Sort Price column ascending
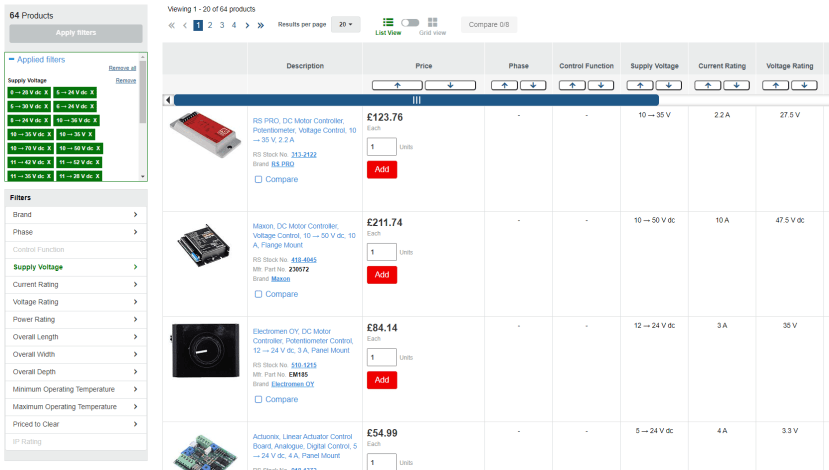Viewport: 829px width, 470px height. tap(397, 85)
